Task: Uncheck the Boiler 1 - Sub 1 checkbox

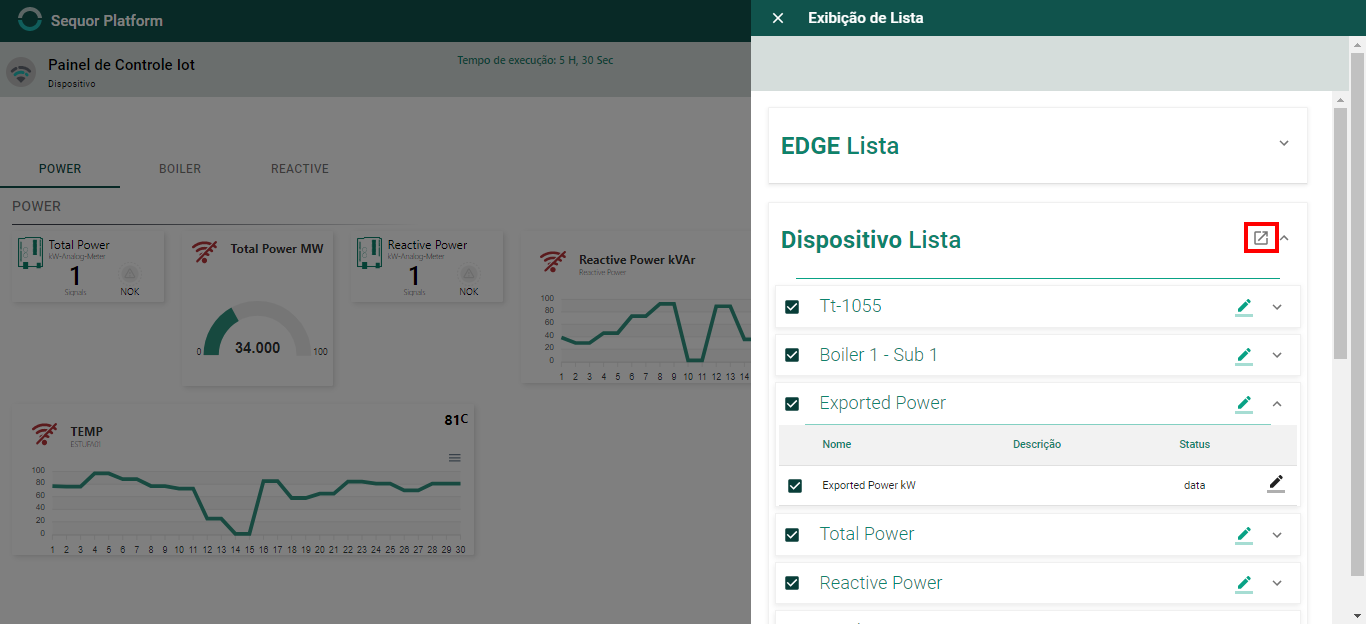Action: coord(792,355)
